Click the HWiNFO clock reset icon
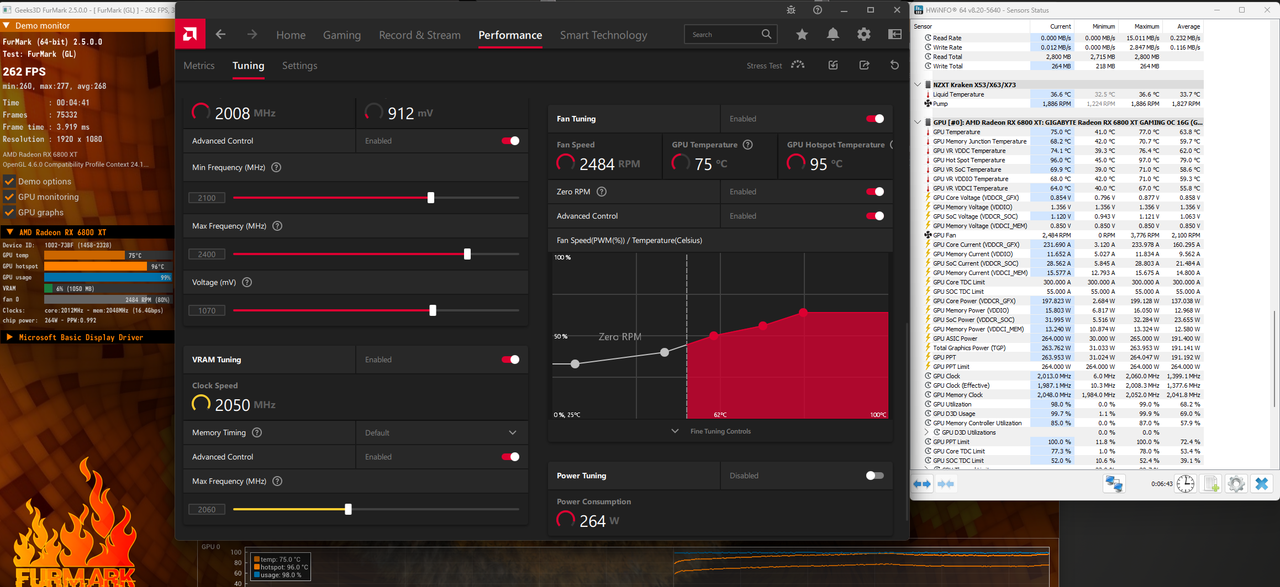The width and height of the screenshot is (1280, 587). tap(1185, 483)
